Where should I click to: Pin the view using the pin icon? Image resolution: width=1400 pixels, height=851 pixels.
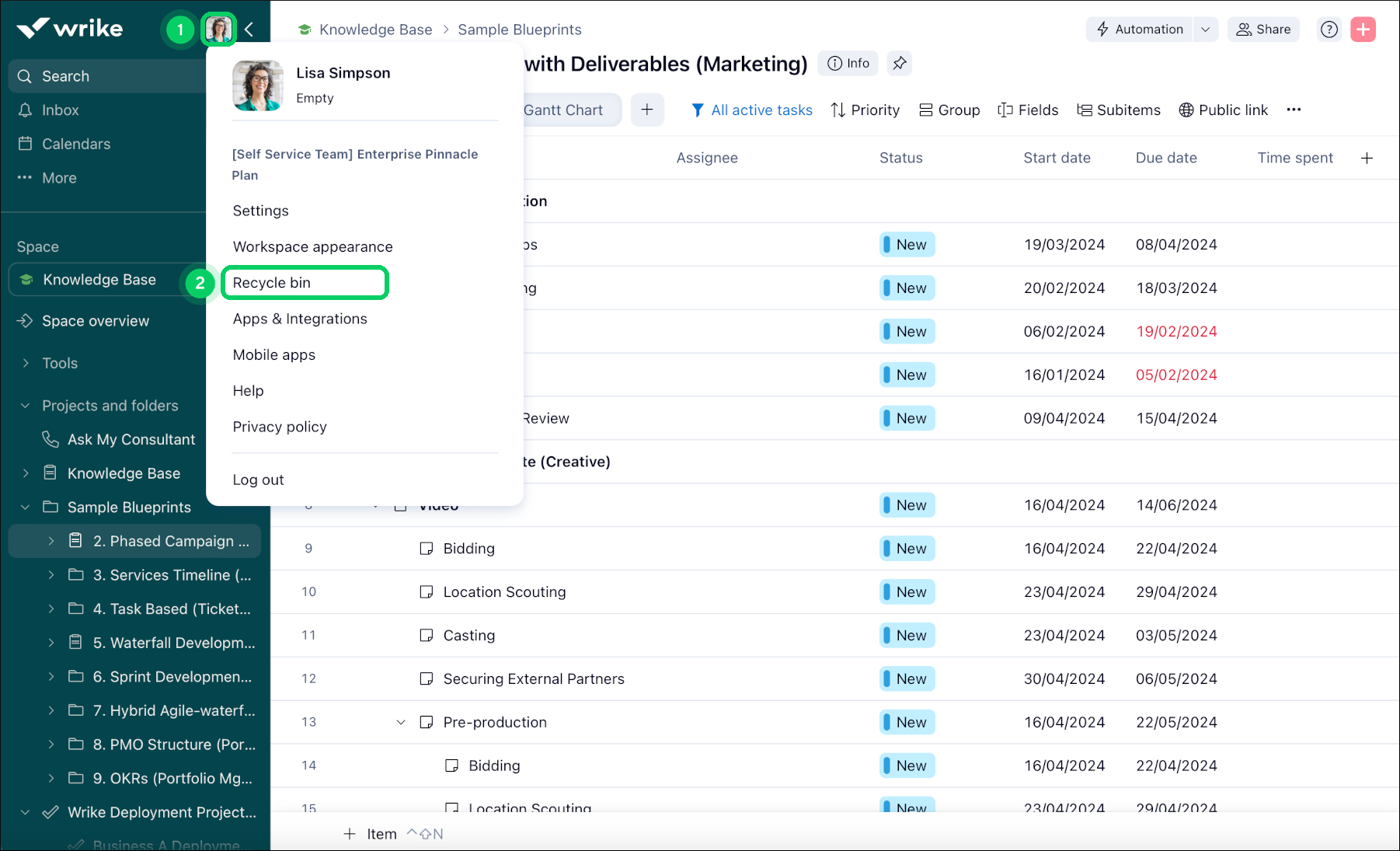[x=899, y=64]
